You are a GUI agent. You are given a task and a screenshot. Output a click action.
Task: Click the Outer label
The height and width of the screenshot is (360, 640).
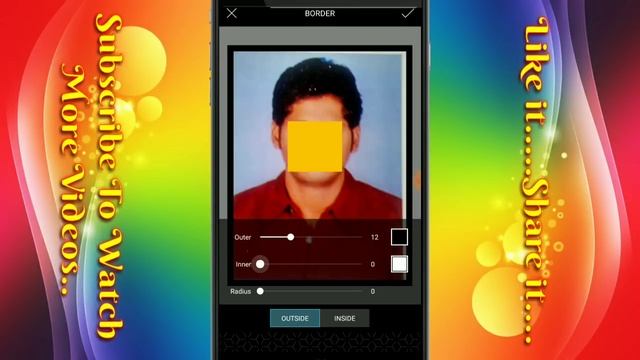(x=242, y=237)
